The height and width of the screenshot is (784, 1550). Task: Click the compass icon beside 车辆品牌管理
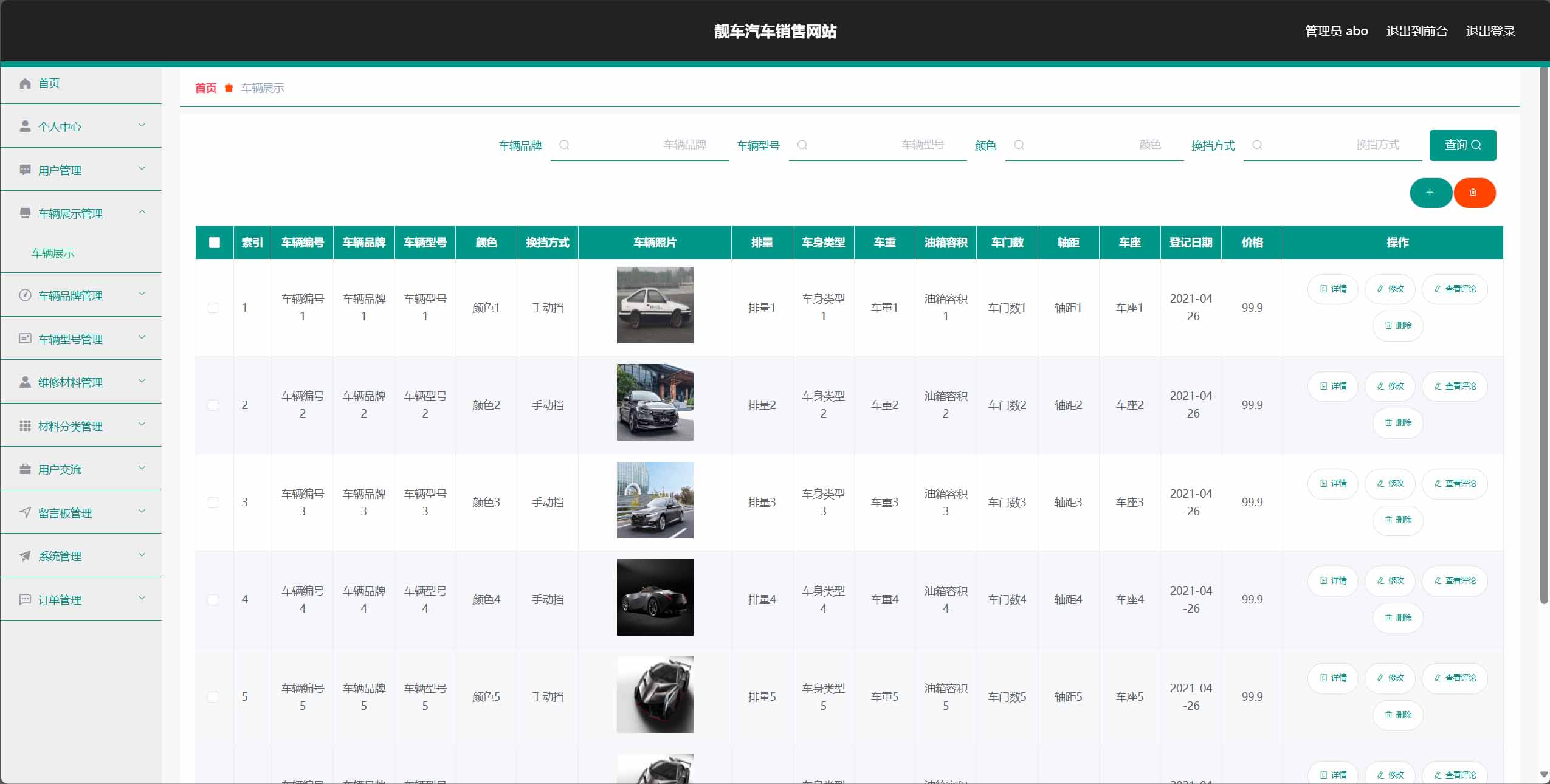coord(25,295)
